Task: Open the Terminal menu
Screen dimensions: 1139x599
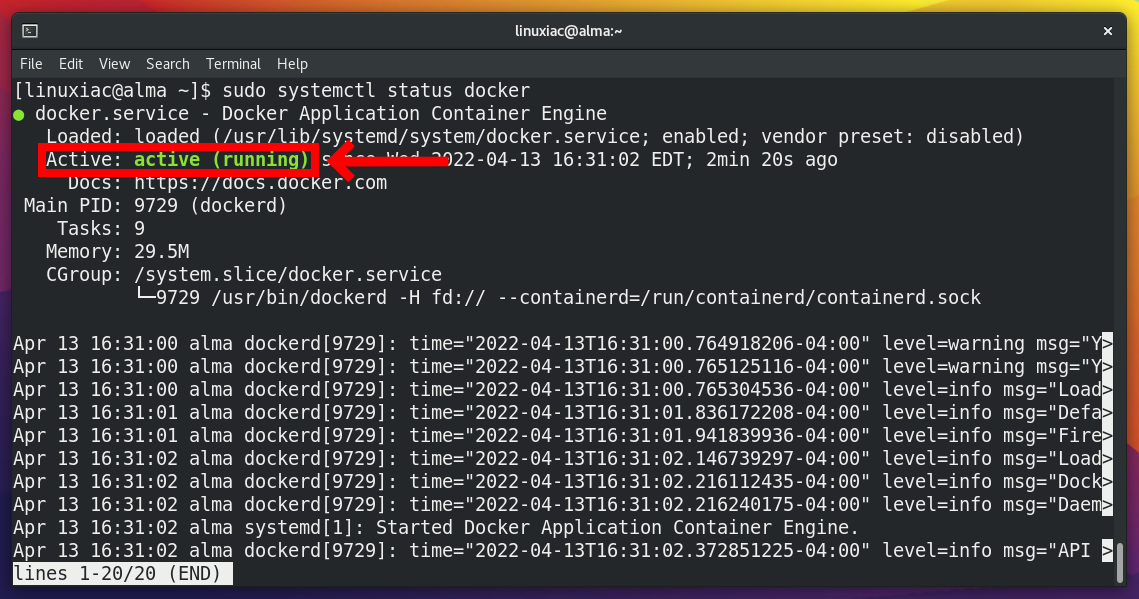Action: tap(233, 64)
